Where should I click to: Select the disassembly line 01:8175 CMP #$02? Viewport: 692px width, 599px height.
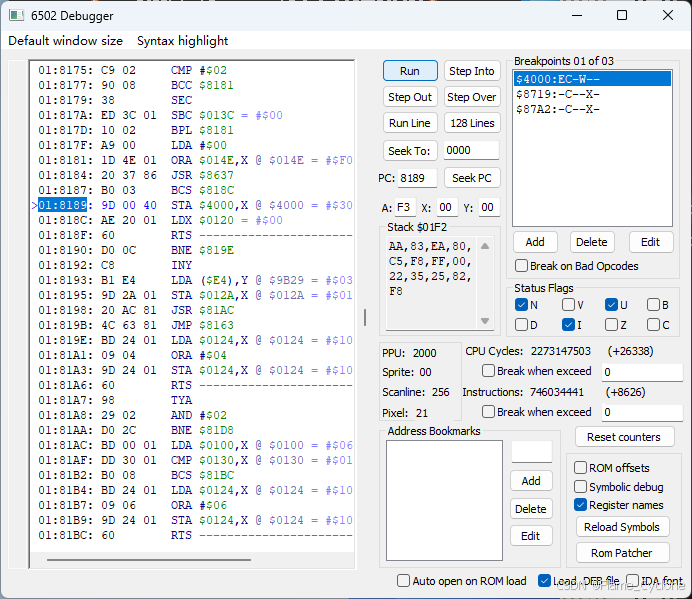(192, 70)
